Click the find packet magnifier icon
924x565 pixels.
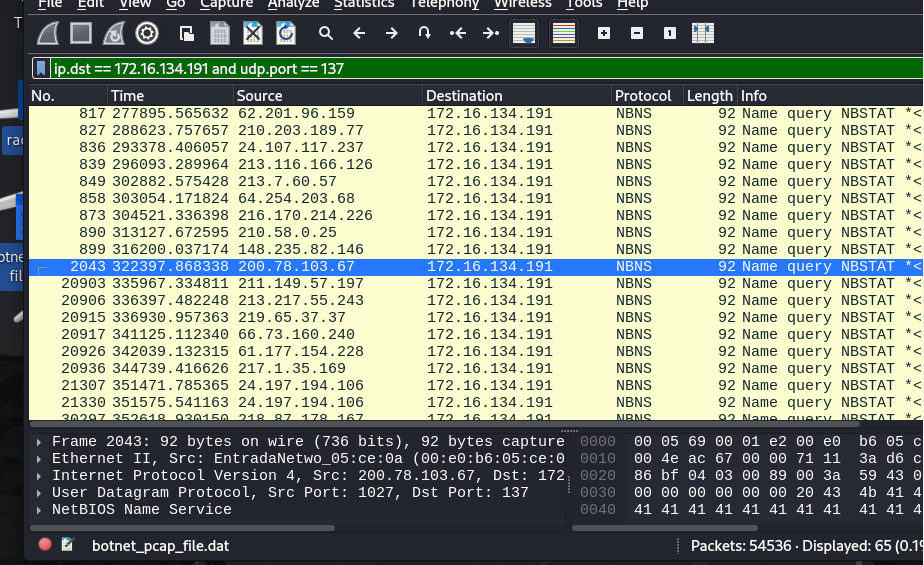tap(325, 33)
